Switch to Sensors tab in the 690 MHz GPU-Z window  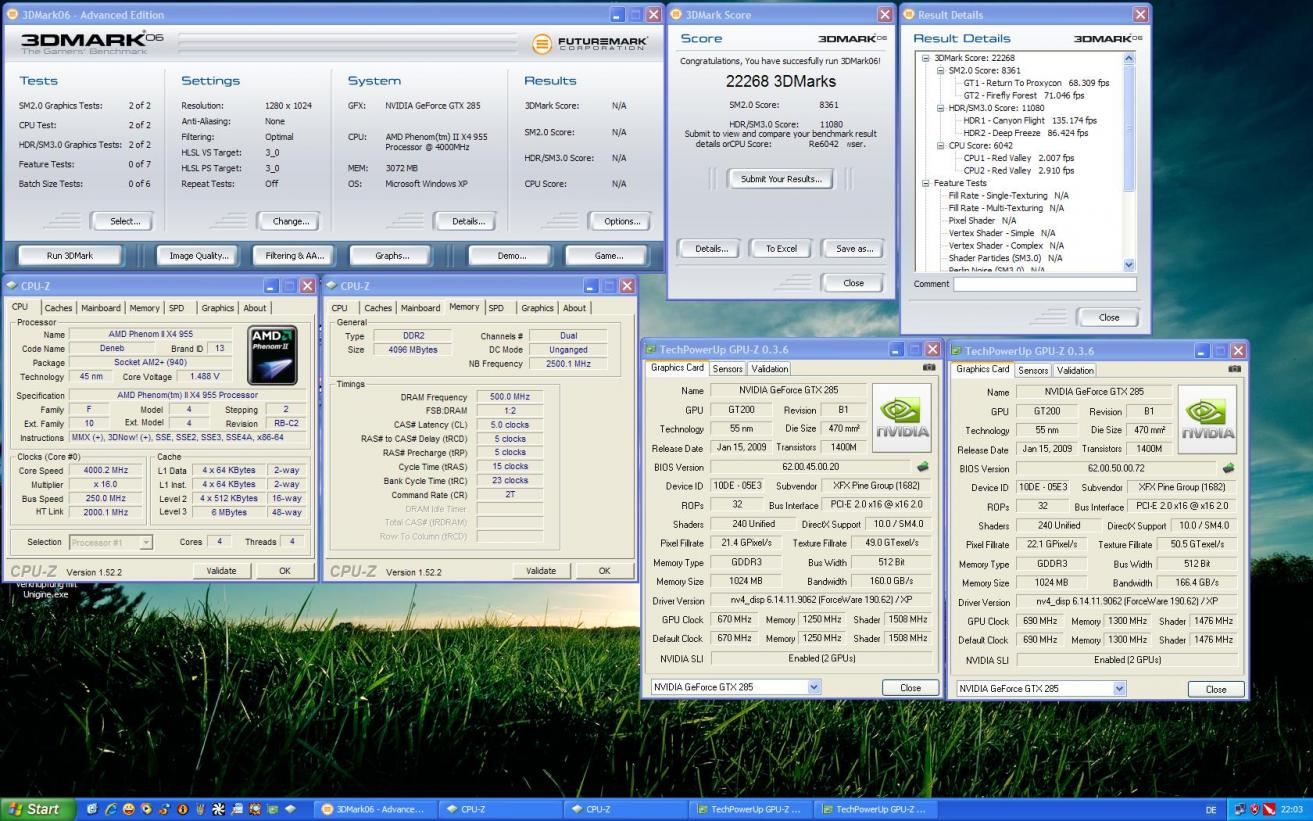(1033, 370)
